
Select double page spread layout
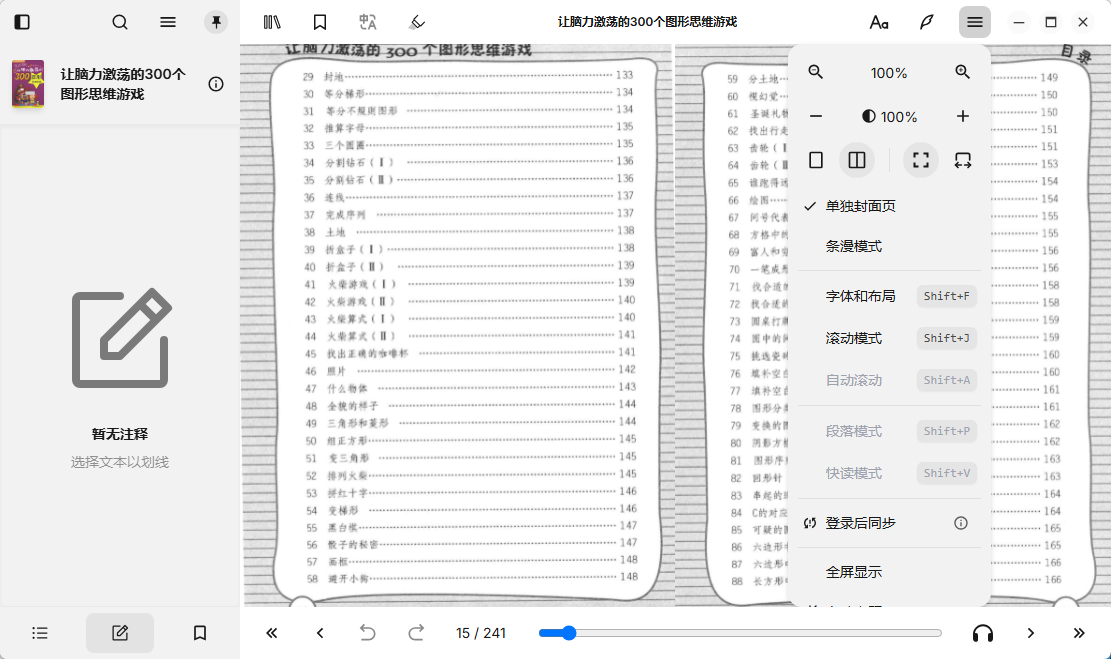click(857, 160)
